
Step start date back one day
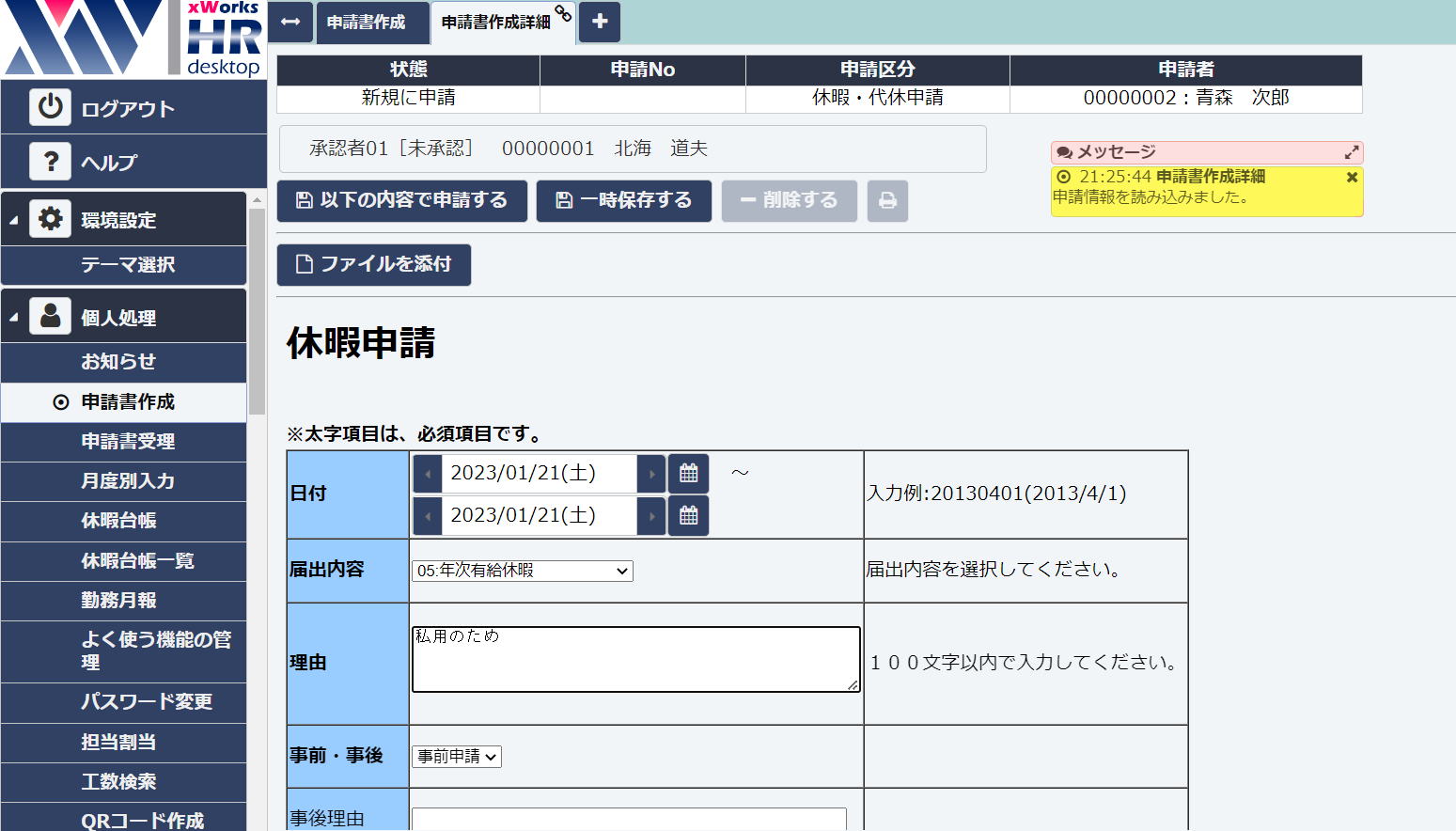click(x=428, y=474)
